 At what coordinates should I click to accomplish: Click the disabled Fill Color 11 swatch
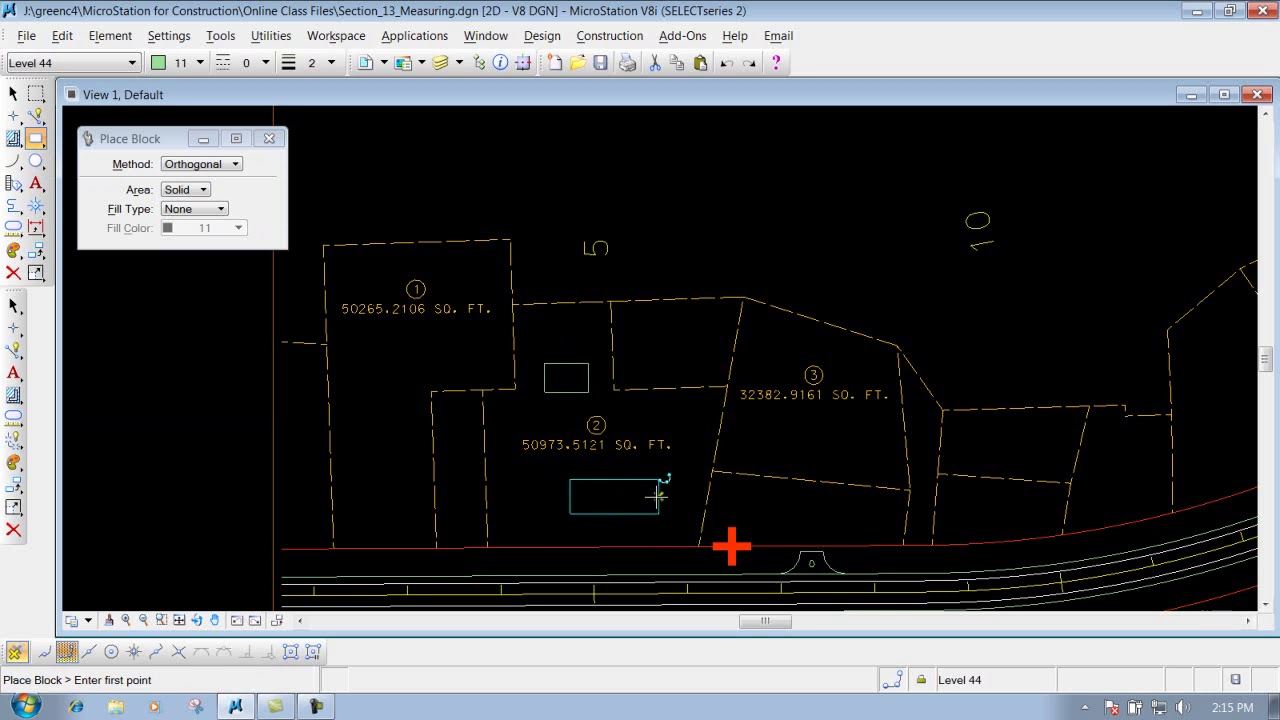pyautogui.click(x=168, y=228)
